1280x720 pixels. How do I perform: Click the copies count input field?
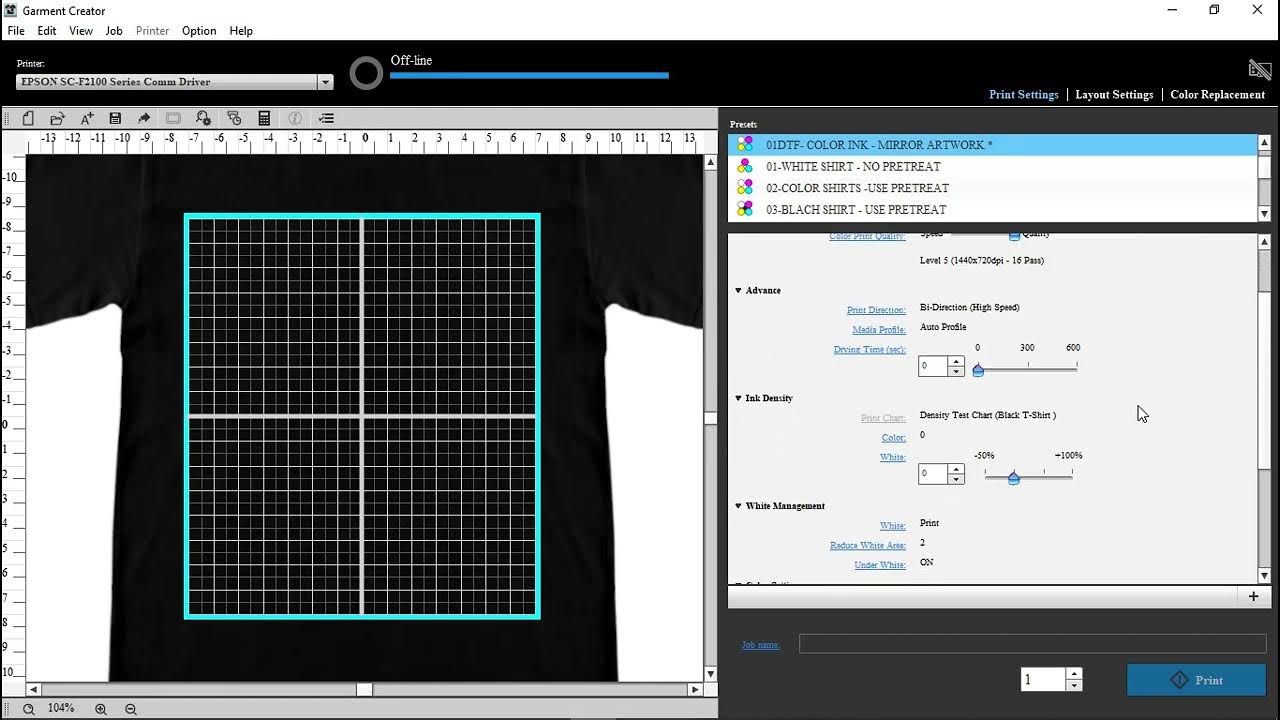pos(1043,680)
